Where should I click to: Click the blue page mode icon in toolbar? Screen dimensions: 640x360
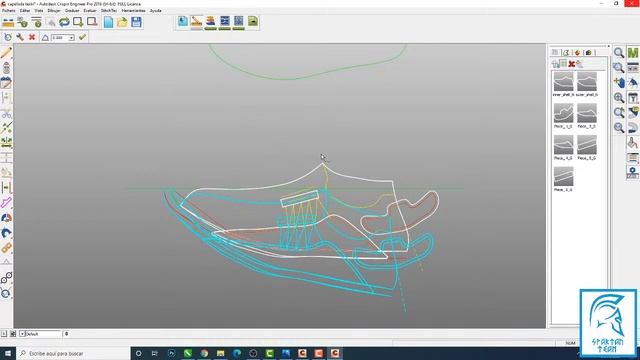183,22
